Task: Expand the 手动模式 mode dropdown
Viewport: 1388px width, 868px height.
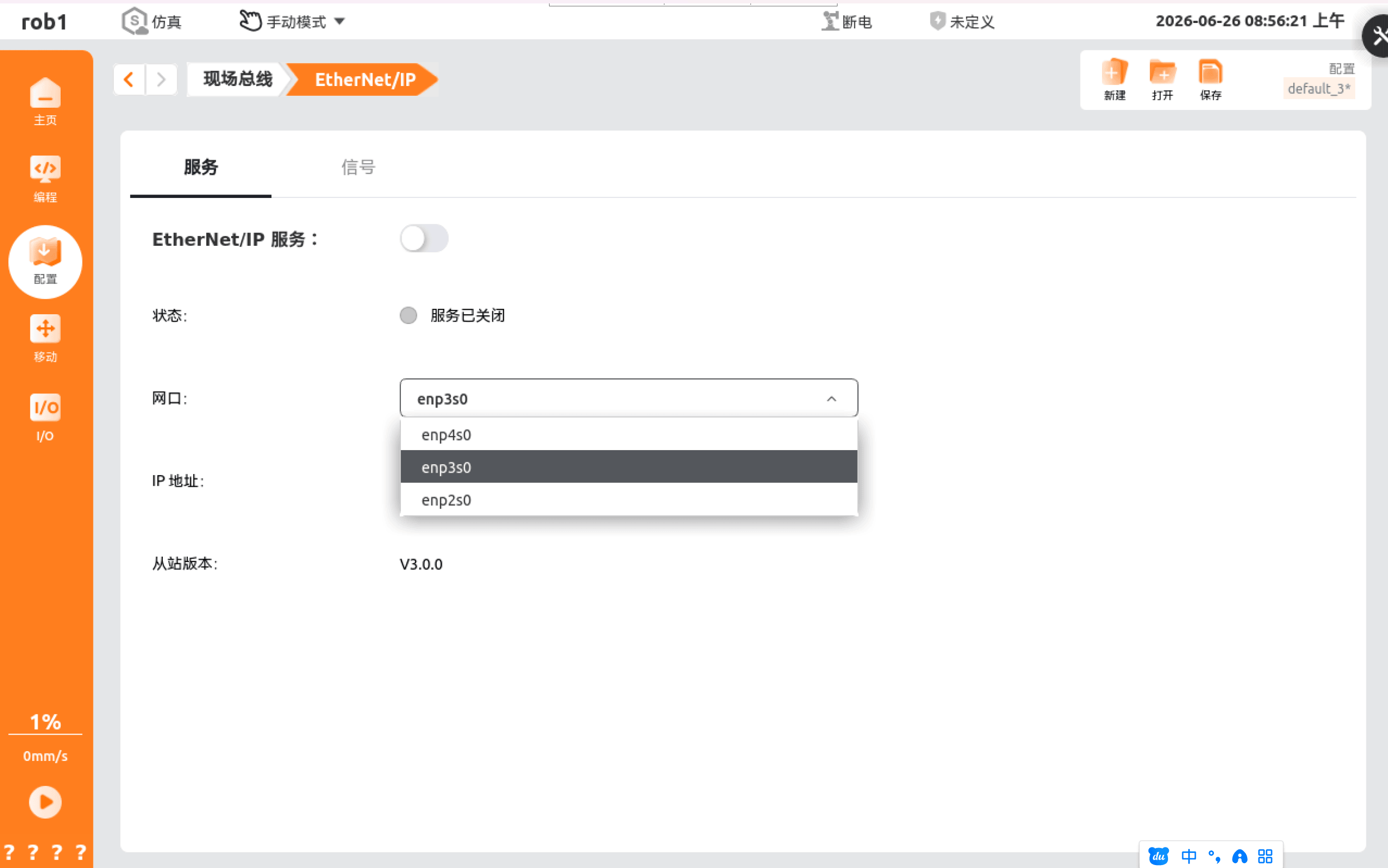Action: 292,21
